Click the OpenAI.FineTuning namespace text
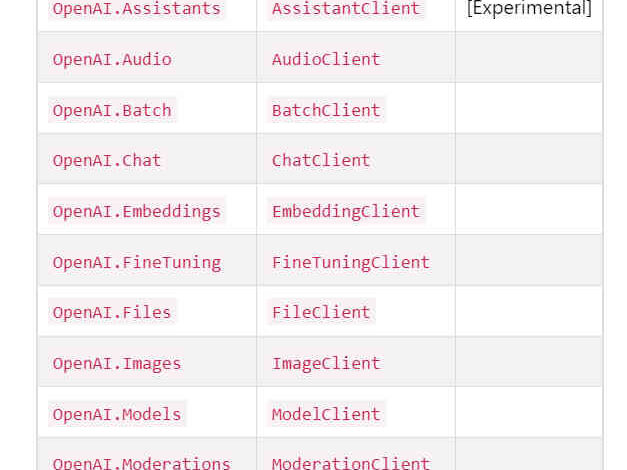 [x=137, y=262]
